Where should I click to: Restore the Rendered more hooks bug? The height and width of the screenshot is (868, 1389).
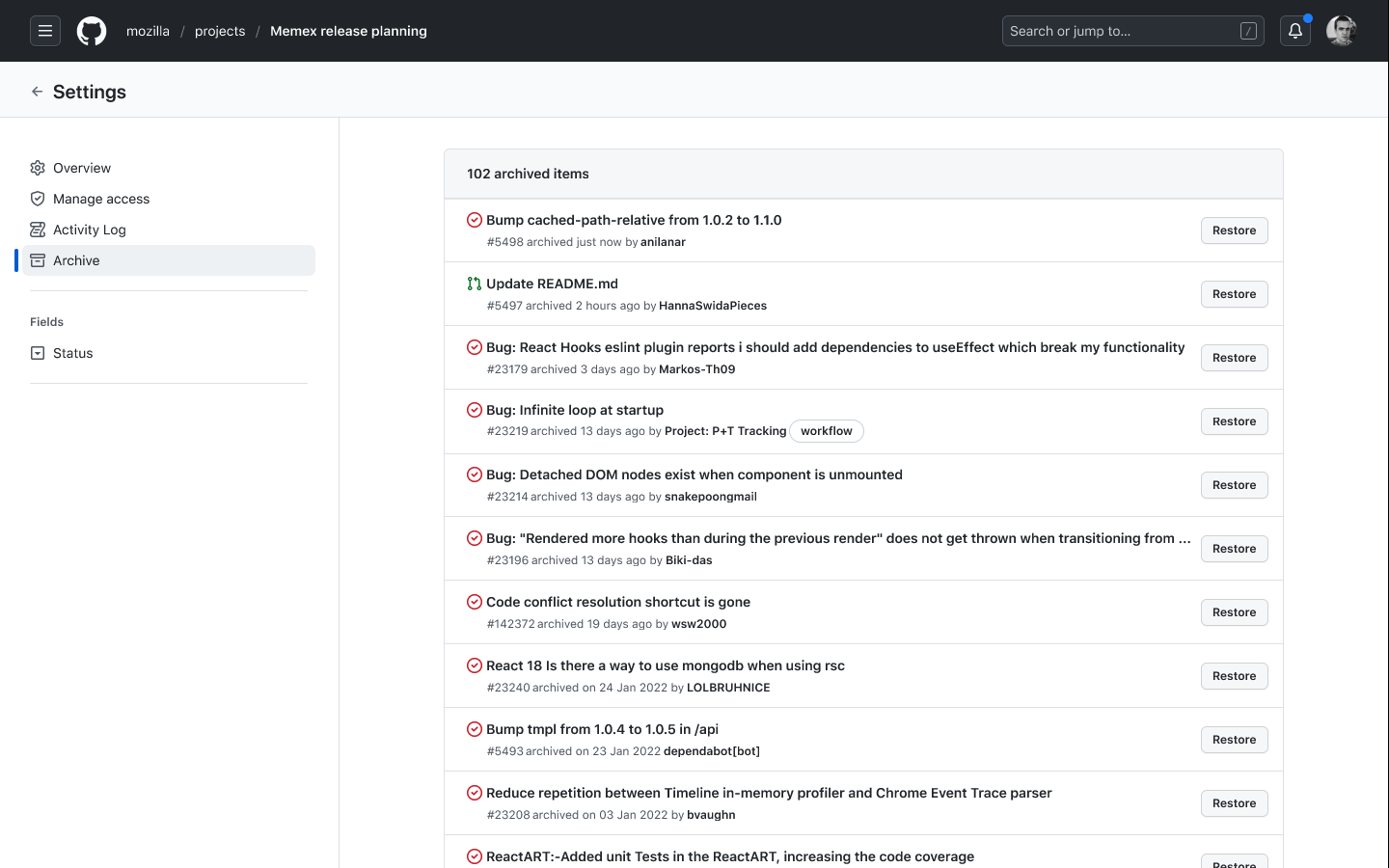pos(1234,549)
